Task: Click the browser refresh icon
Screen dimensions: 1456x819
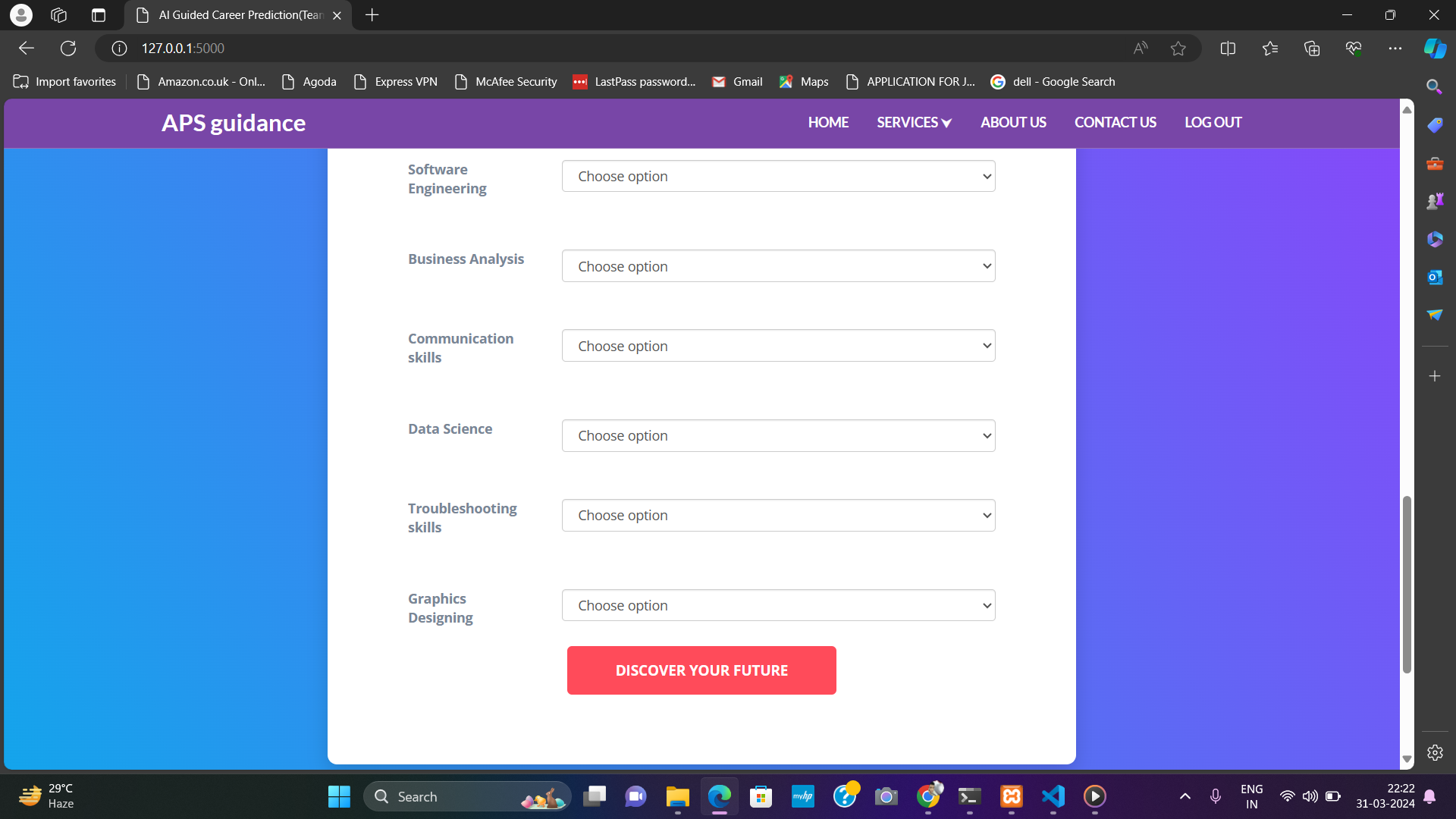Action: 68,49
